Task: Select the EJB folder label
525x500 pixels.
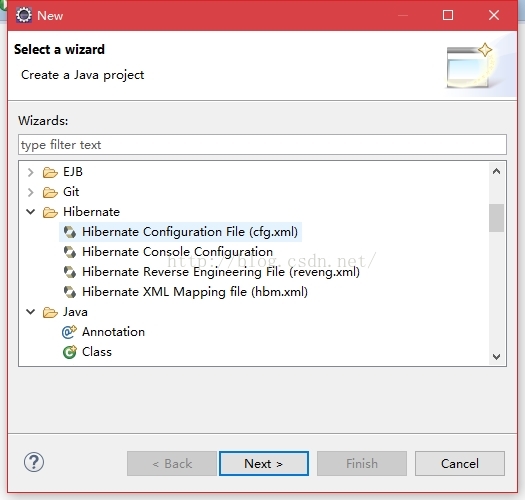Action: [x=73, y=172]
